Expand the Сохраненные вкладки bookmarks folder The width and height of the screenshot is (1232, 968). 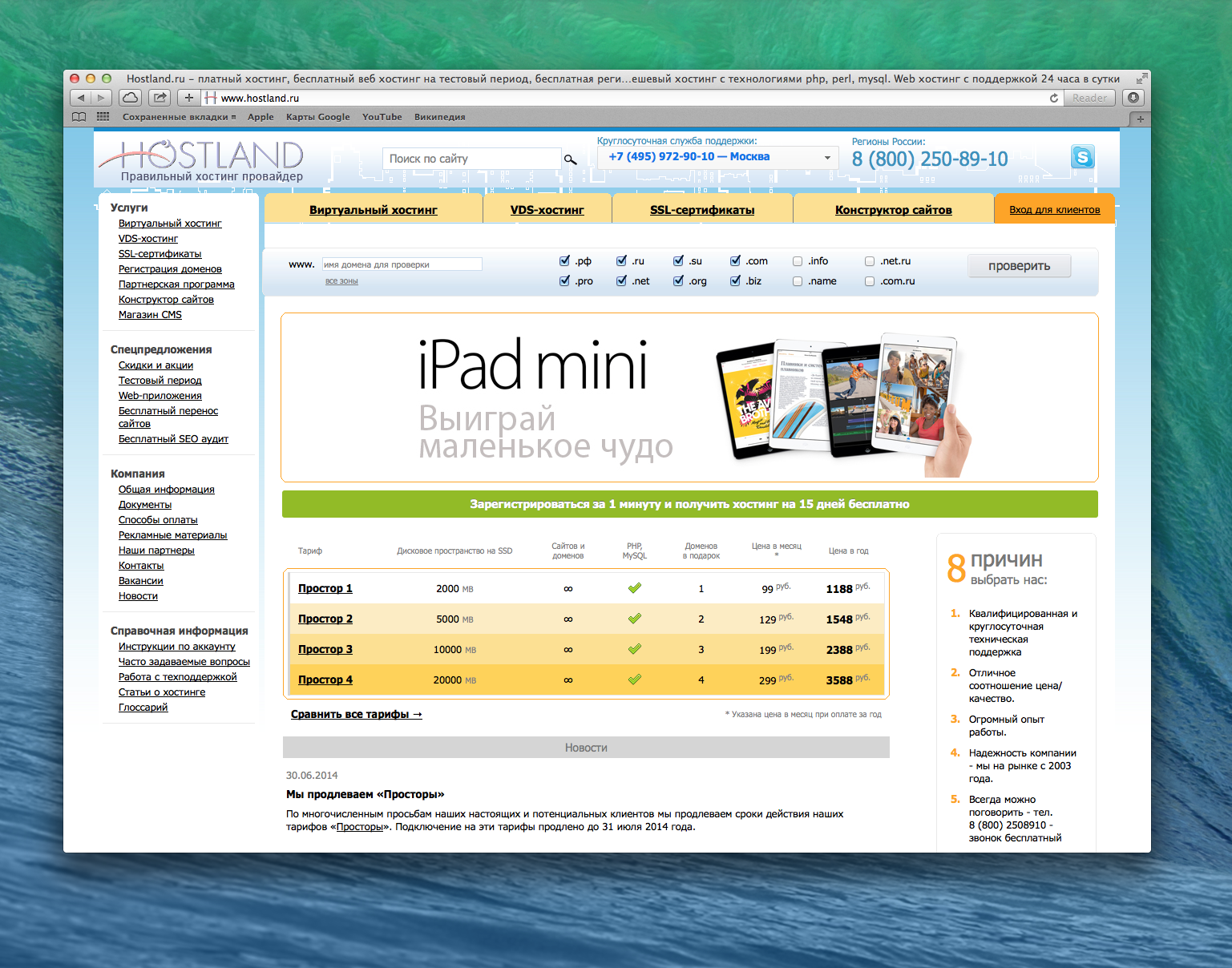(179, 117)
